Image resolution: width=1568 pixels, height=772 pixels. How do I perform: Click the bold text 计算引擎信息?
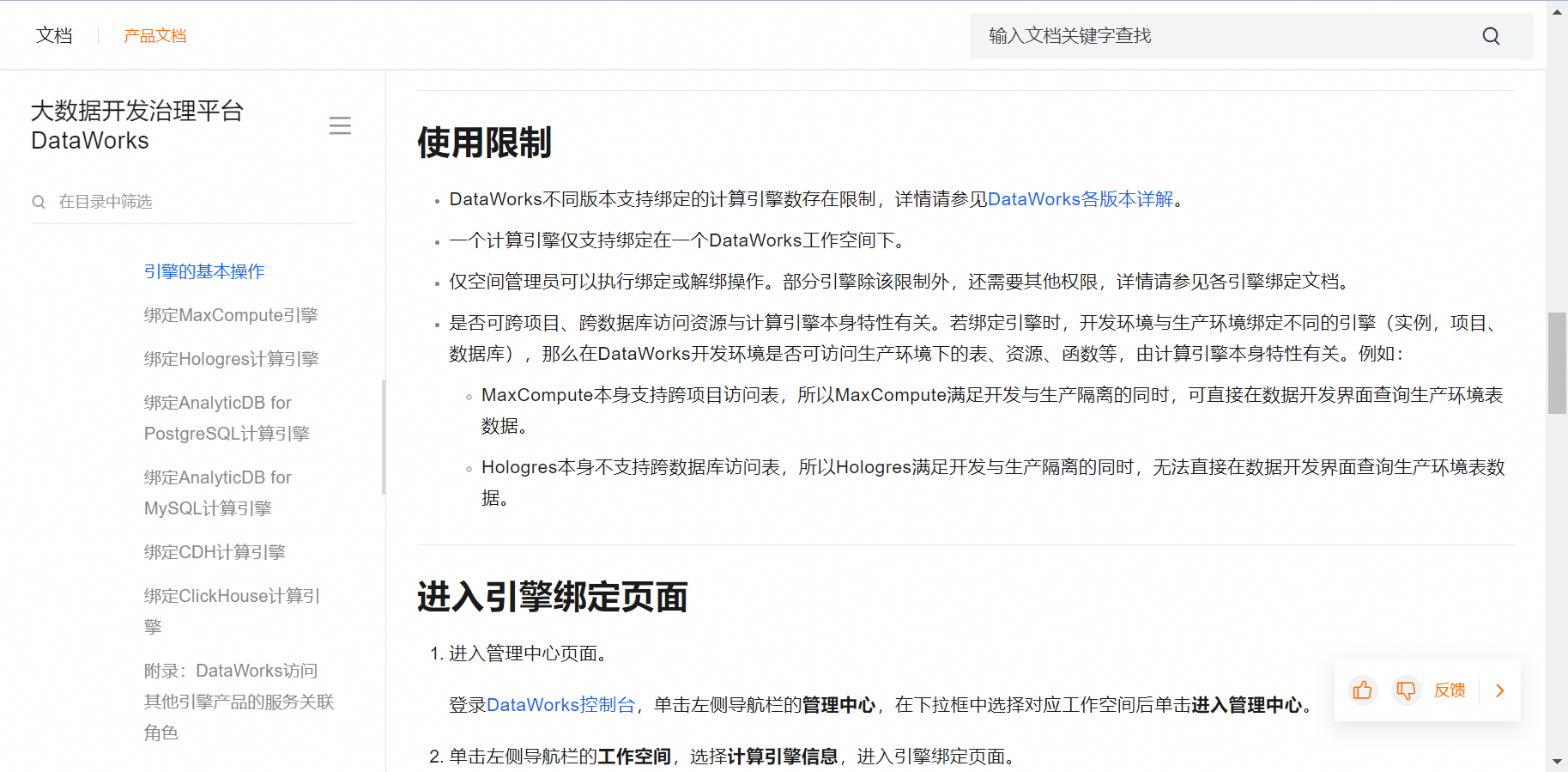click(783, 757)
